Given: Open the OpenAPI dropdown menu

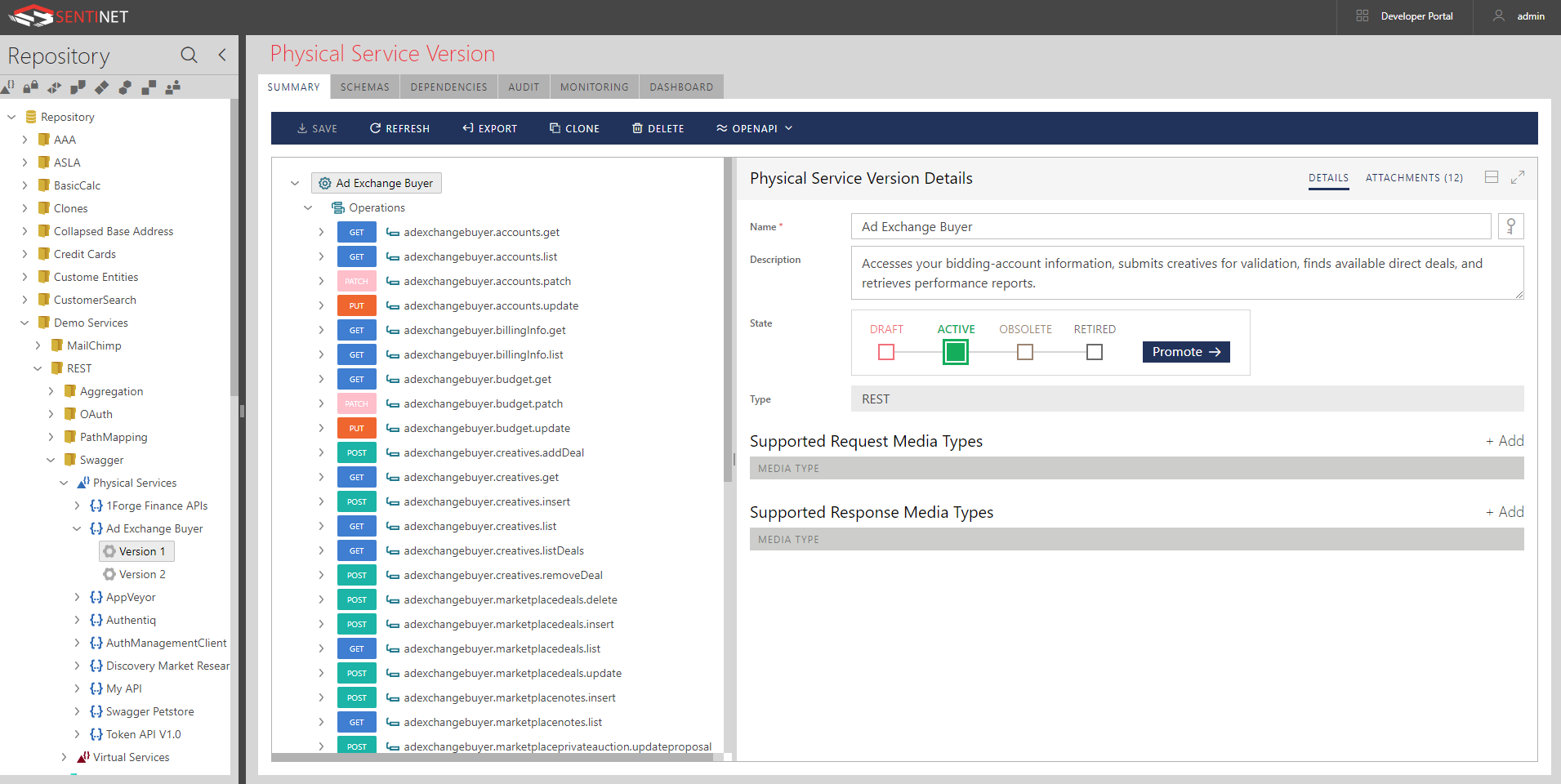Looking at the screenshot, I should 754,128.
